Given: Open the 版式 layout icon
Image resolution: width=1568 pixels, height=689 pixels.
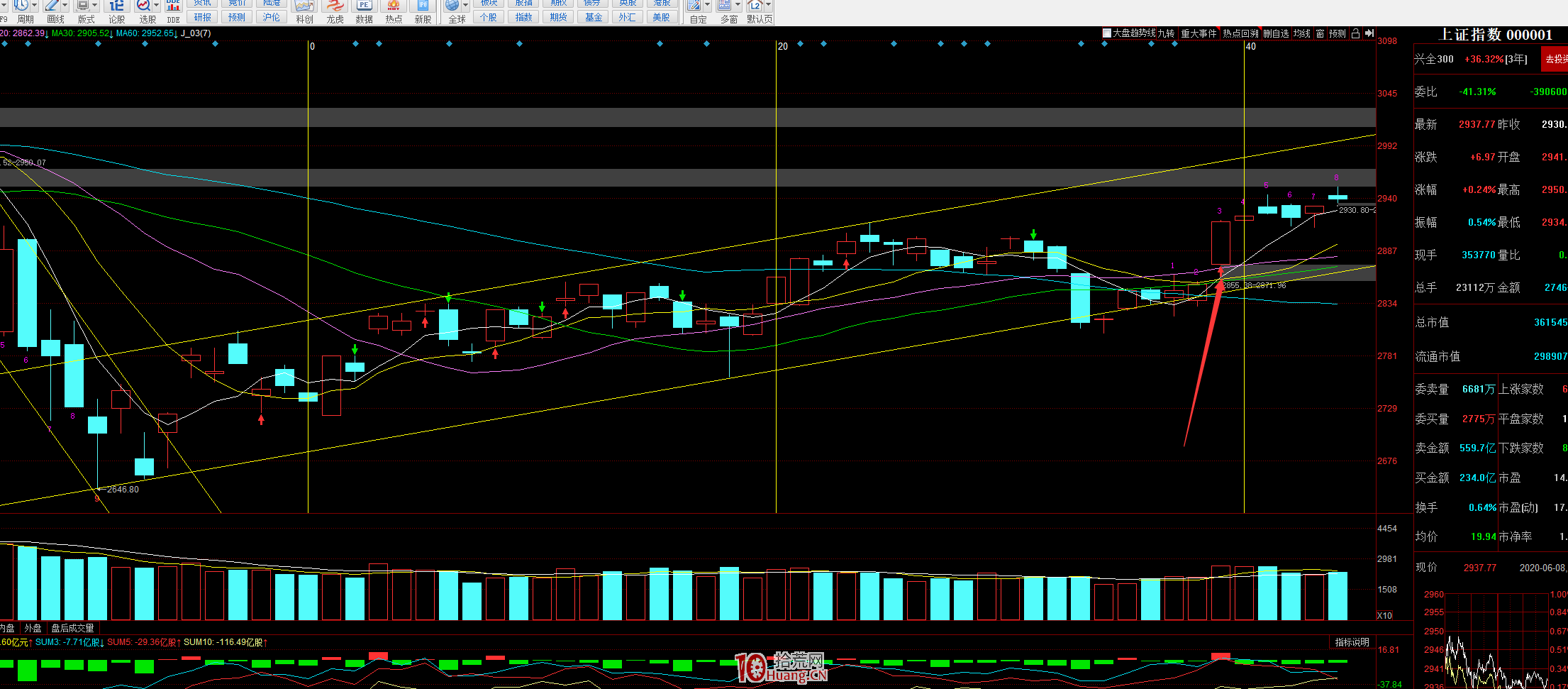Looking at the screenshot, I should pyautogui.click(x=83, y=6).
